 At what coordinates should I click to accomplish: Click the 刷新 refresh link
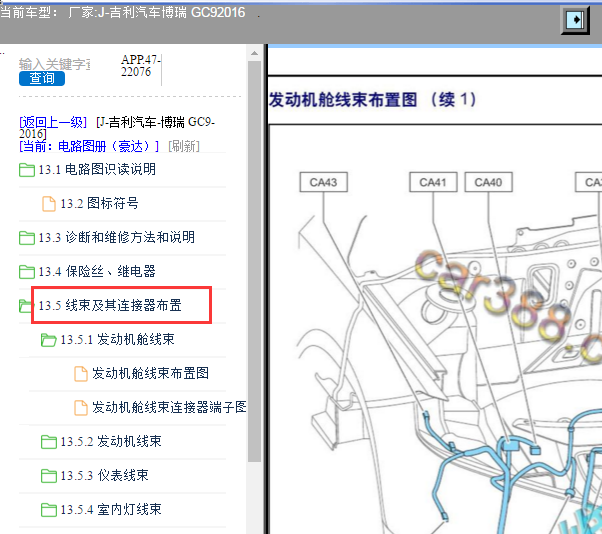click(x=184, y=146)
